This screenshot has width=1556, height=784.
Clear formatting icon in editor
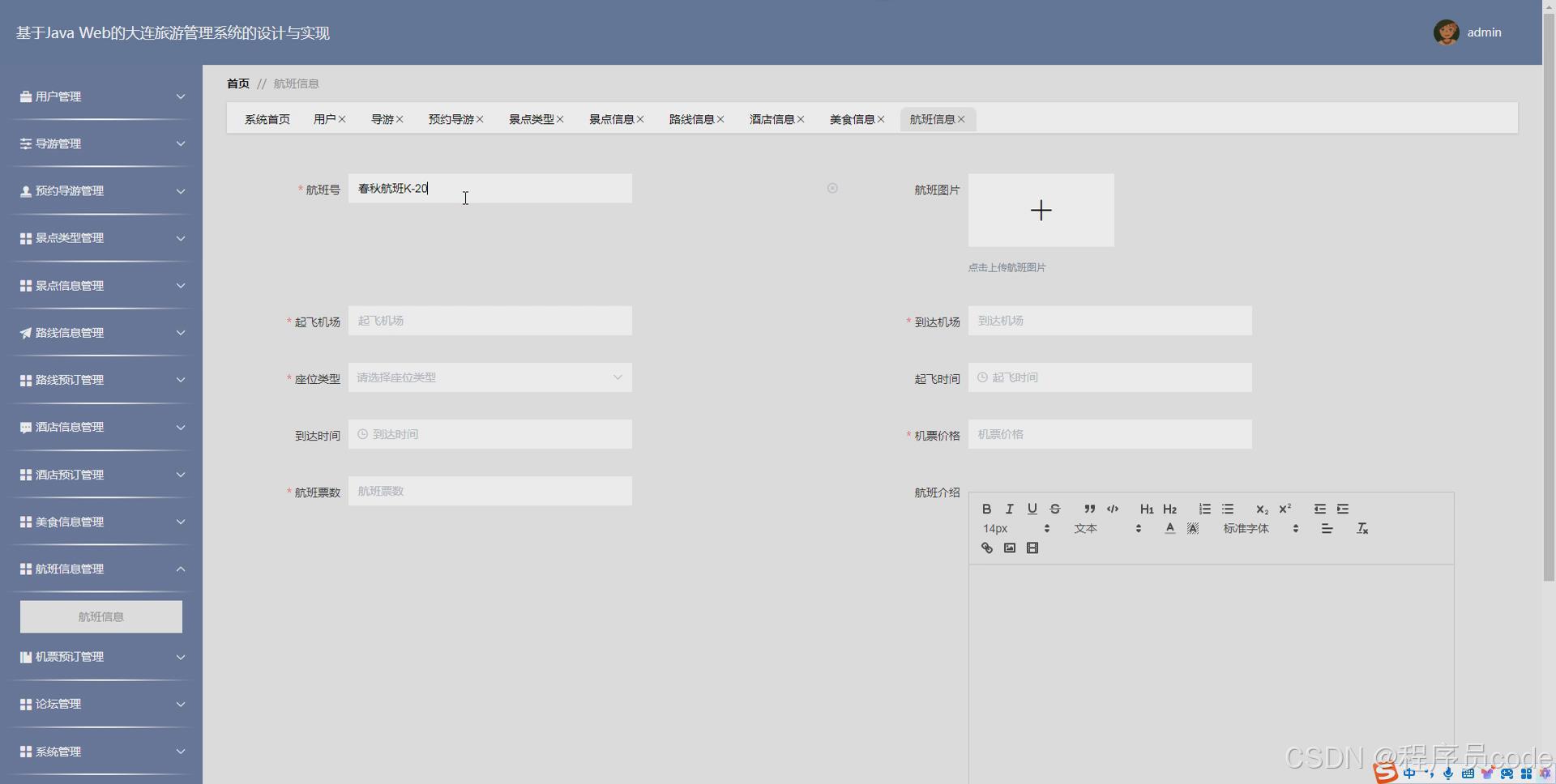(x=1361, y=528)
